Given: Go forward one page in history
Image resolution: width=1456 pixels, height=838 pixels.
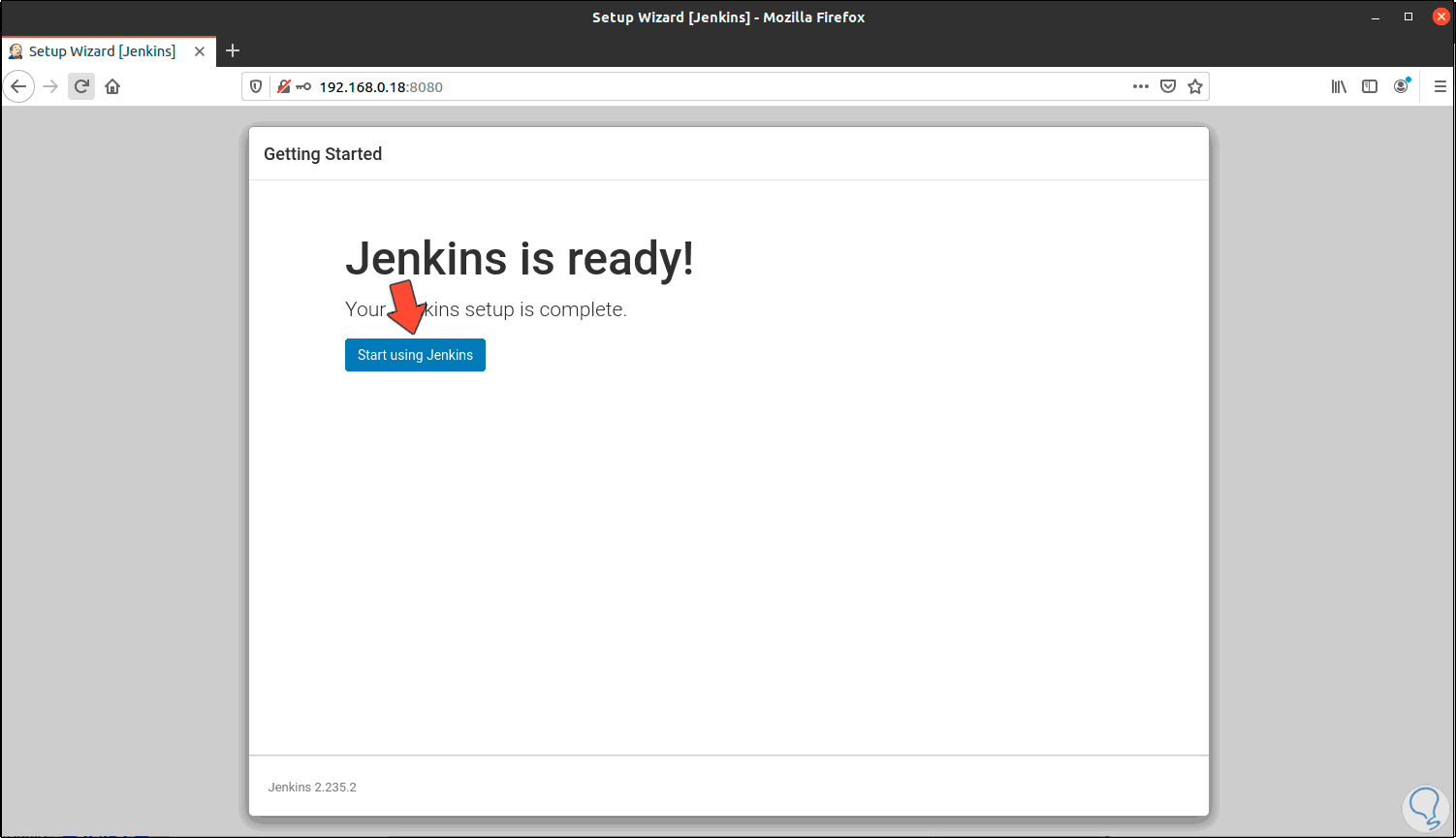Looking at the screenshot, I should [50, 86].
